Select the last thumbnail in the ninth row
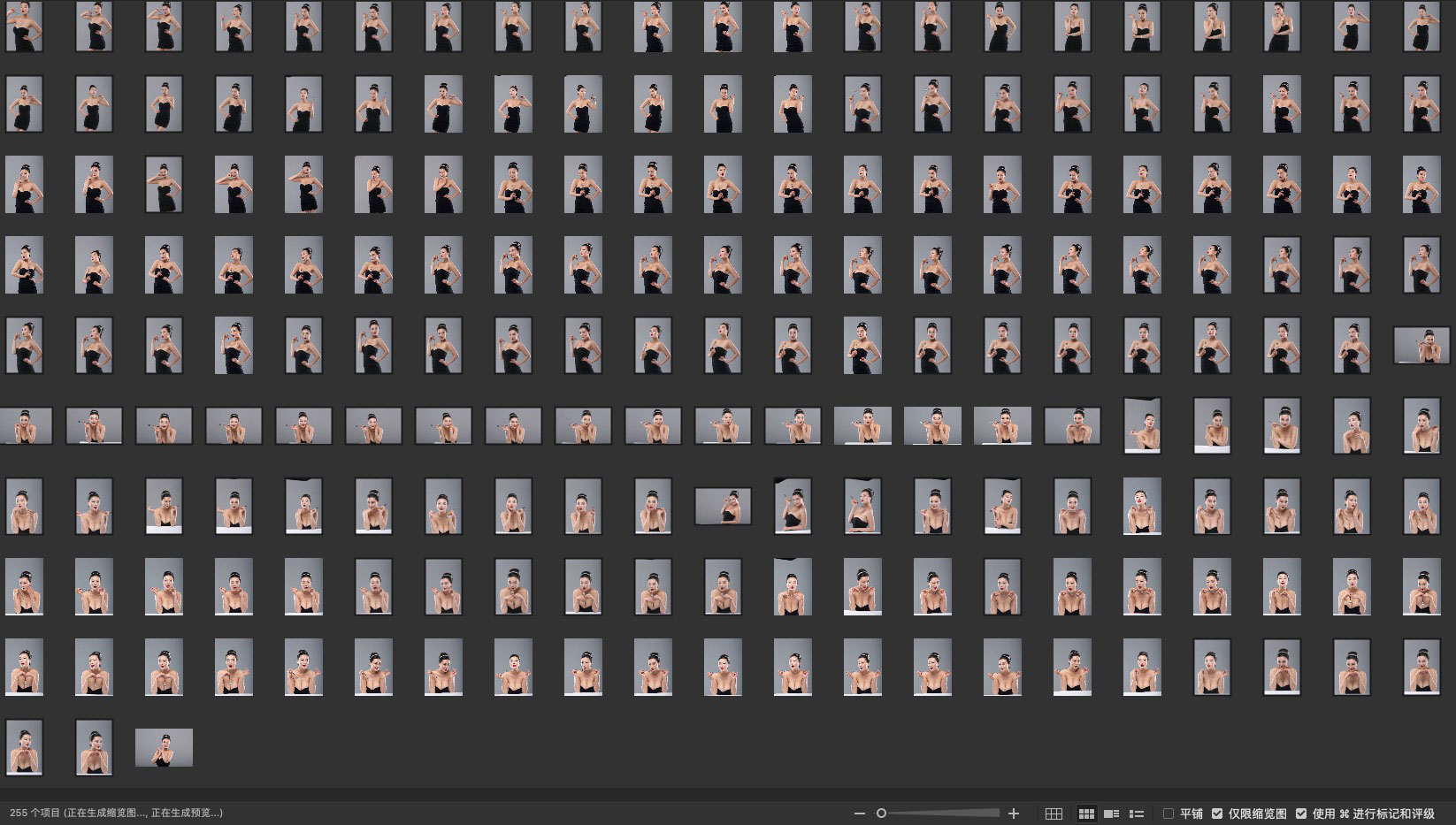The image size is (1456, 825). [1422, 667]
